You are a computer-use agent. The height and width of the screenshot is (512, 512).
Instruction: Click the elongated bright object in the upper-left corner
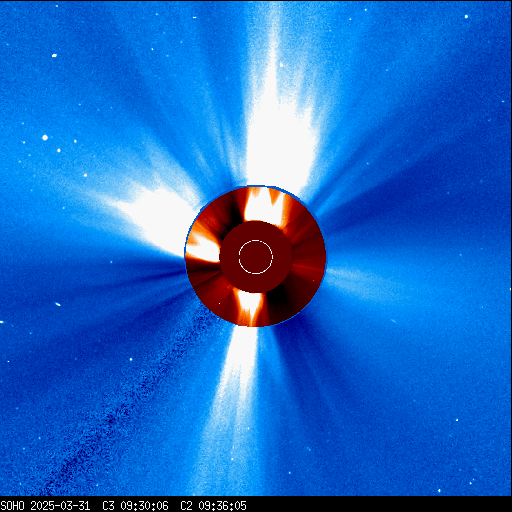click(54, 56)
